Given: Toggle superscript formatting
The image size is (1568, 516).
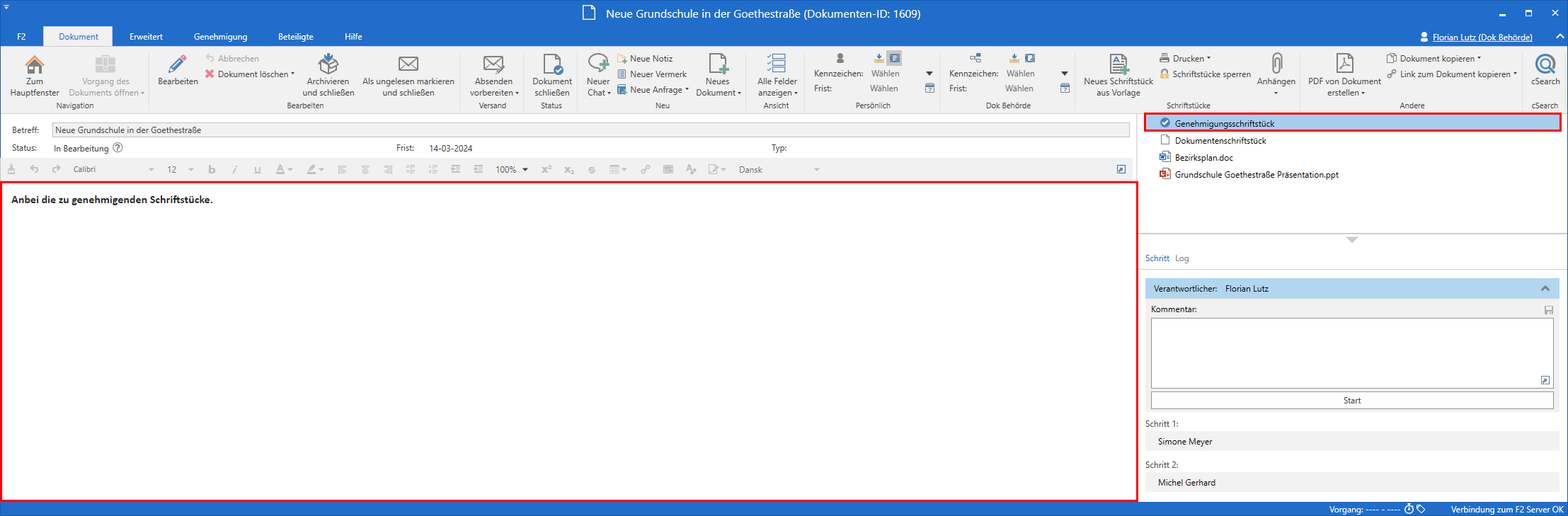Looking at the screenshot, I should tap(546, 170).
